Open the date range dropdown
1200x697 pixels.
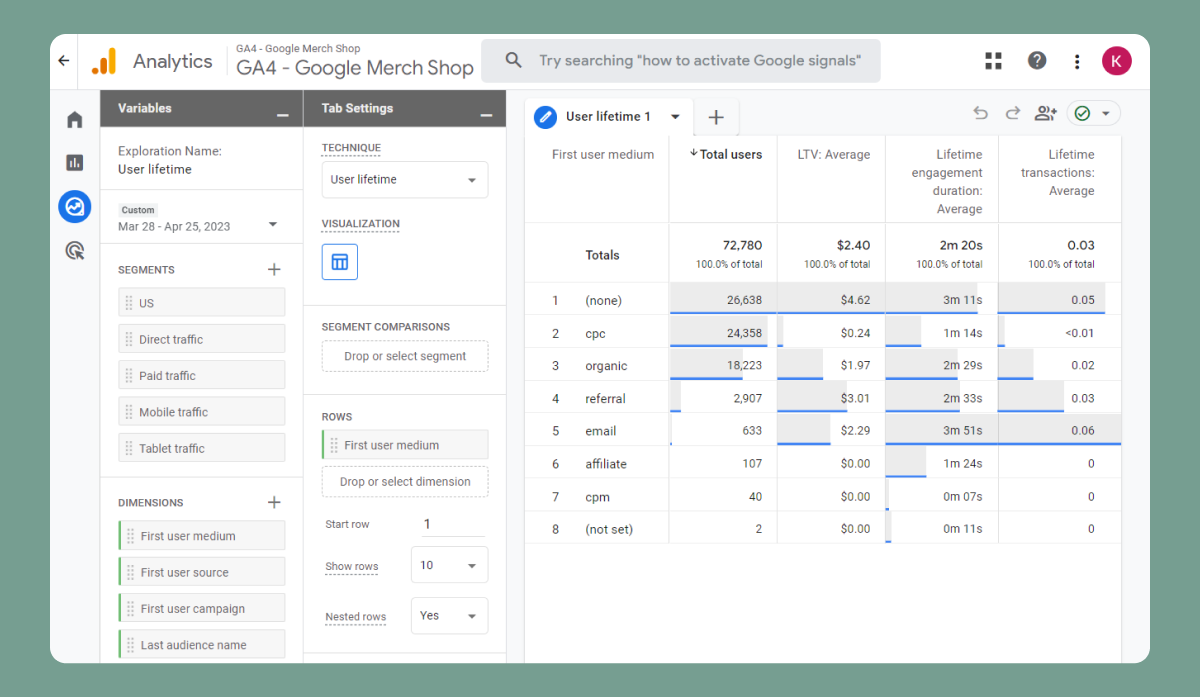tap(273, 225)
